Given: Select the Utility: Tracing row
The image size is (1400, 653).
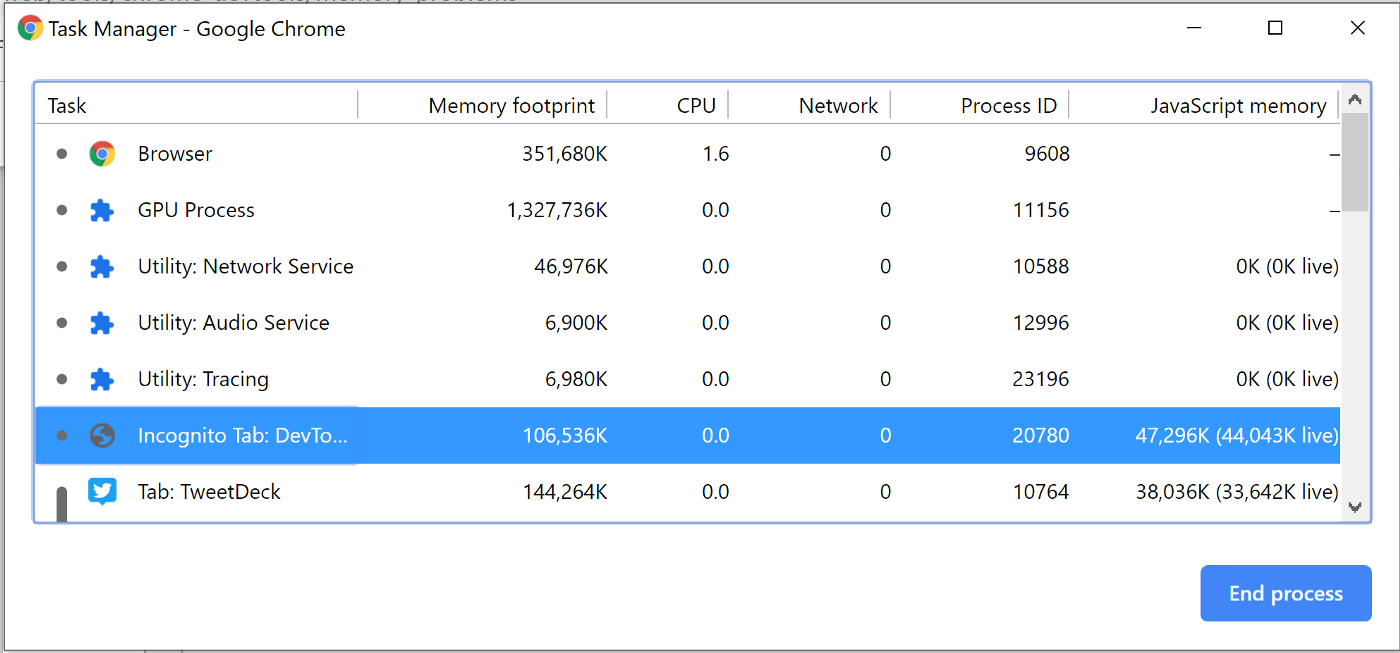Looking at the screenshot, I should pos(688,379).
